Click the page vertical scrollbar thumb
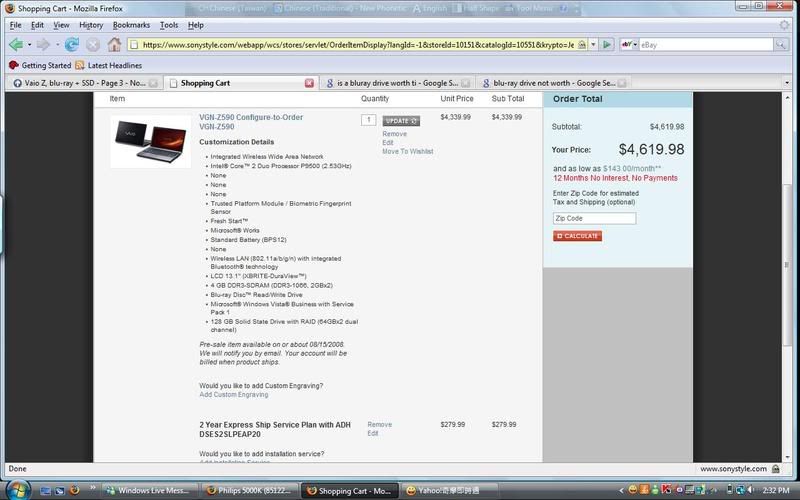 (787, 265)
